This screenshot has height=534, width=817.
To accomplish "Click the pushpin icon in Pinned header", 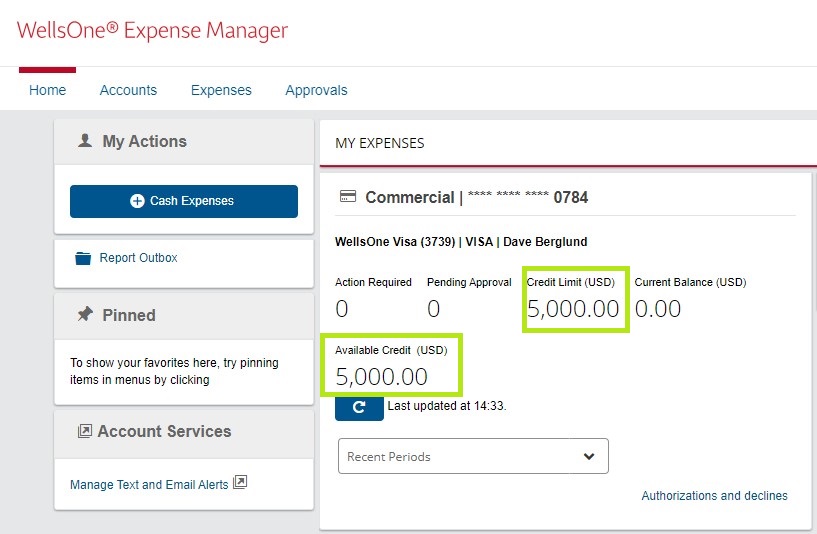I will tap(85, 315).
